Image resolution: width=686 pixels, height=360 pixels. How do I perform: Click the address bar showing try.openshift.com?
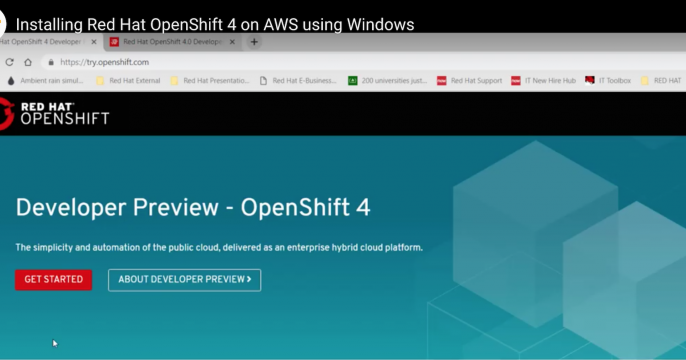(x=363, y=62)
